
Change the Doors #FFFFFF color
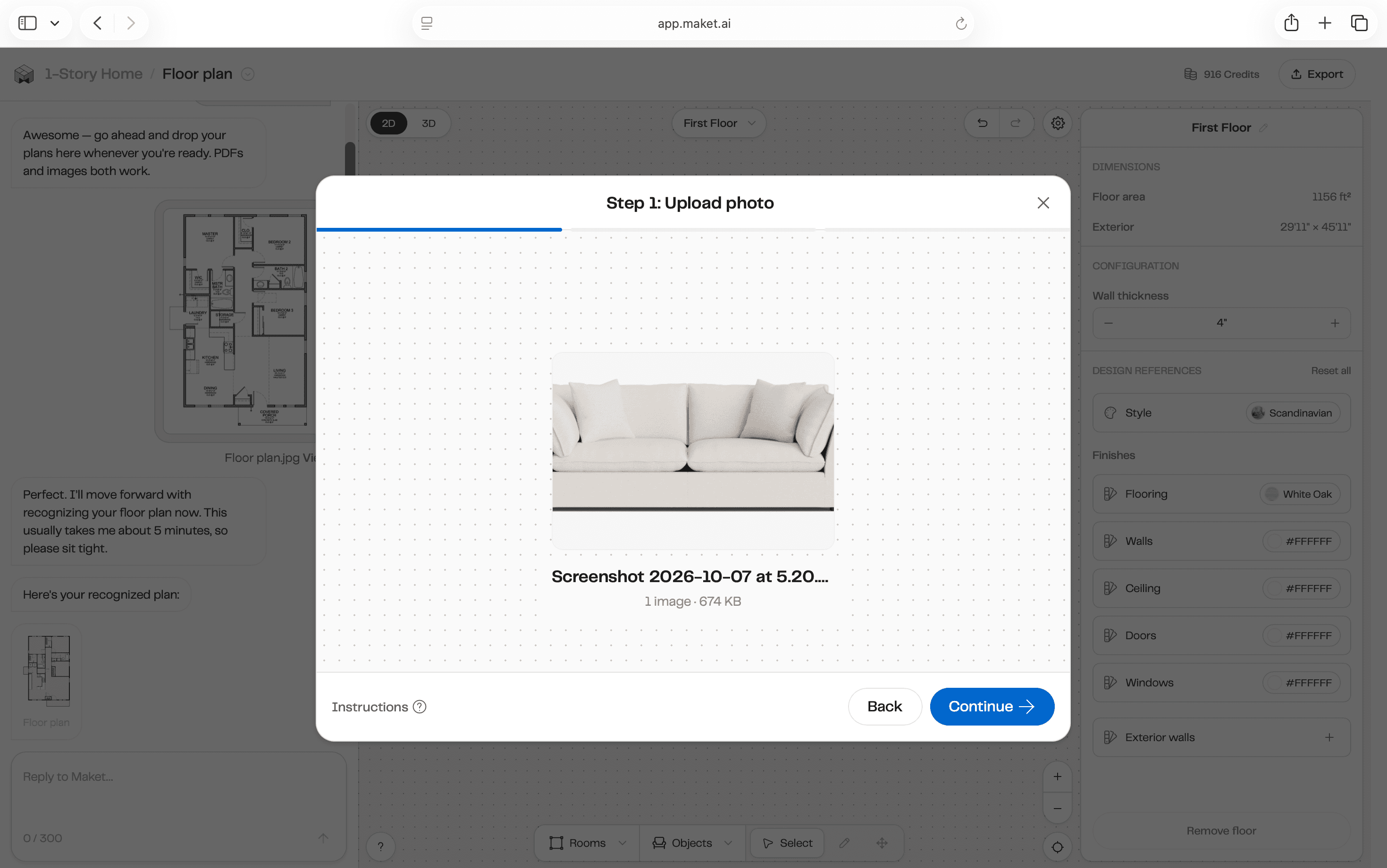tap(1301, 635)
